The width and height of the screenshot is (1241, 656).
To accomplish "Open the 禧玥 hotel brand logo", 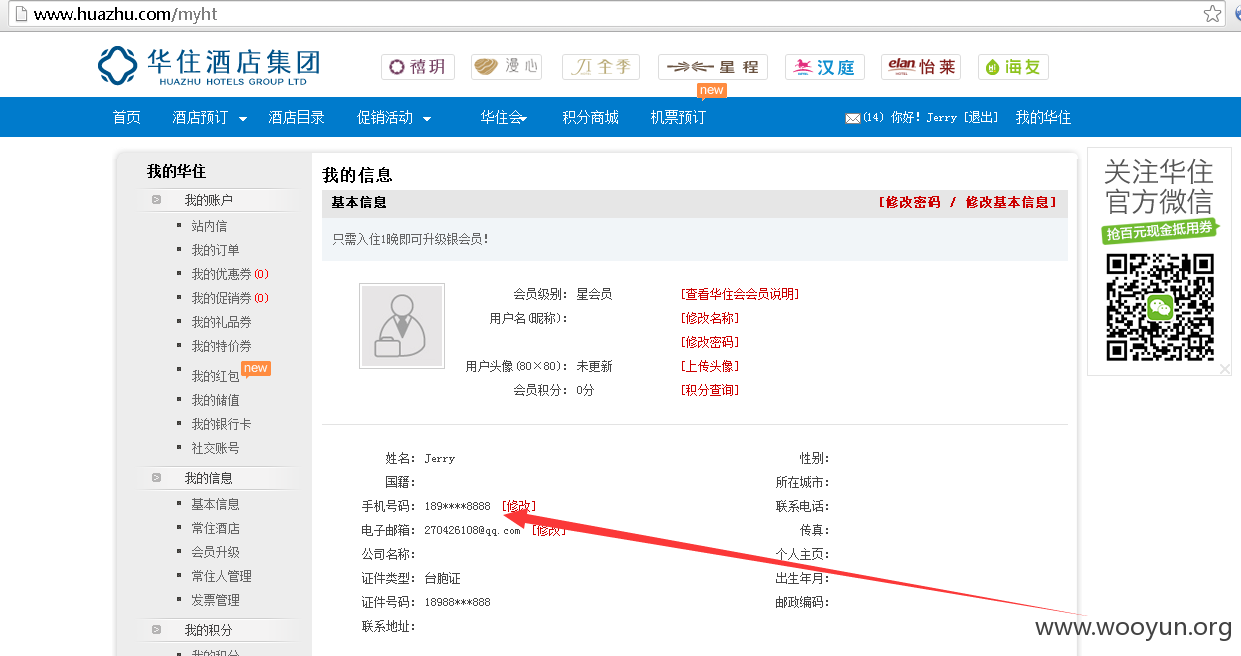I will click(x=418, y=67).
